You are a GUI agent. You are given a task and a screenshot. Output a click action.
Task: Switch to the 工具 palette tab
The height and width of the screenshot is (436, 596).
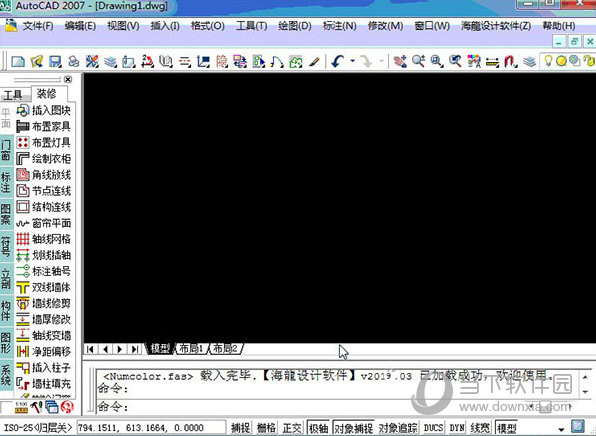(x=13, y=95)
